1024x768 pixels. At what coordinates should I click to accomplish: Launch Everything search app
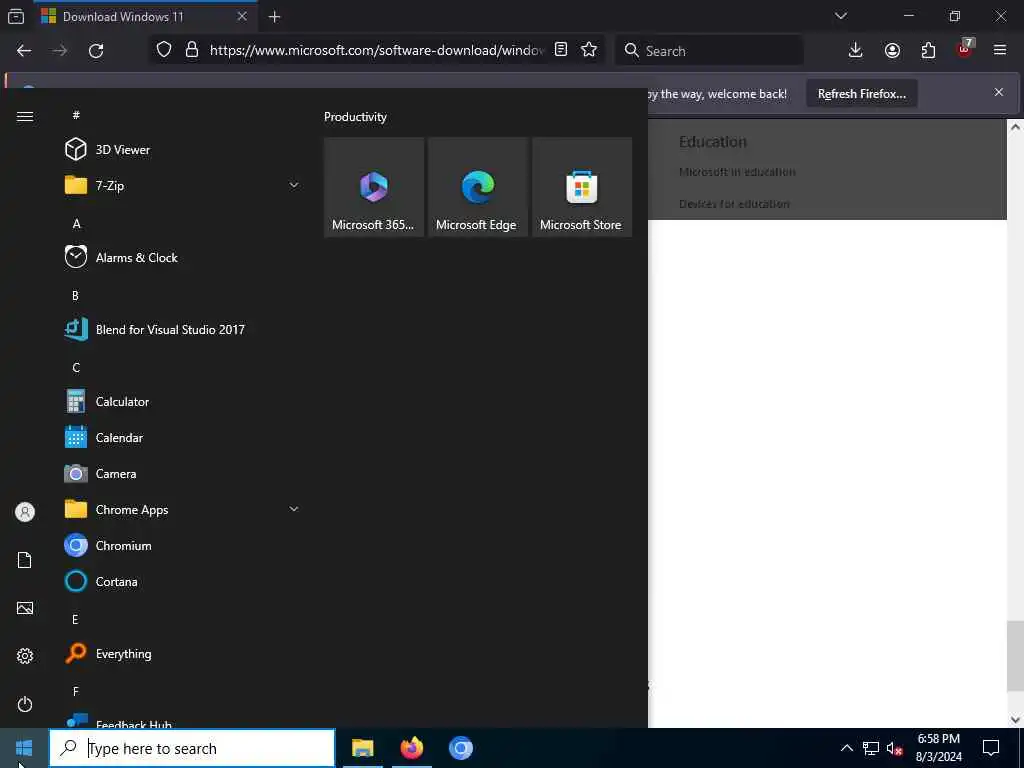[182, 654]
